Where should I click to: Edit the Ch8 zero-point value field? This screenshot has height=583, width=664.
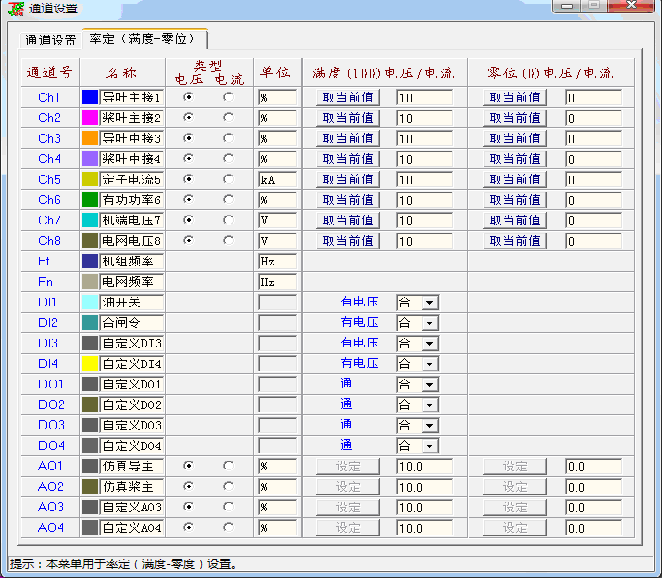[593, 241]
